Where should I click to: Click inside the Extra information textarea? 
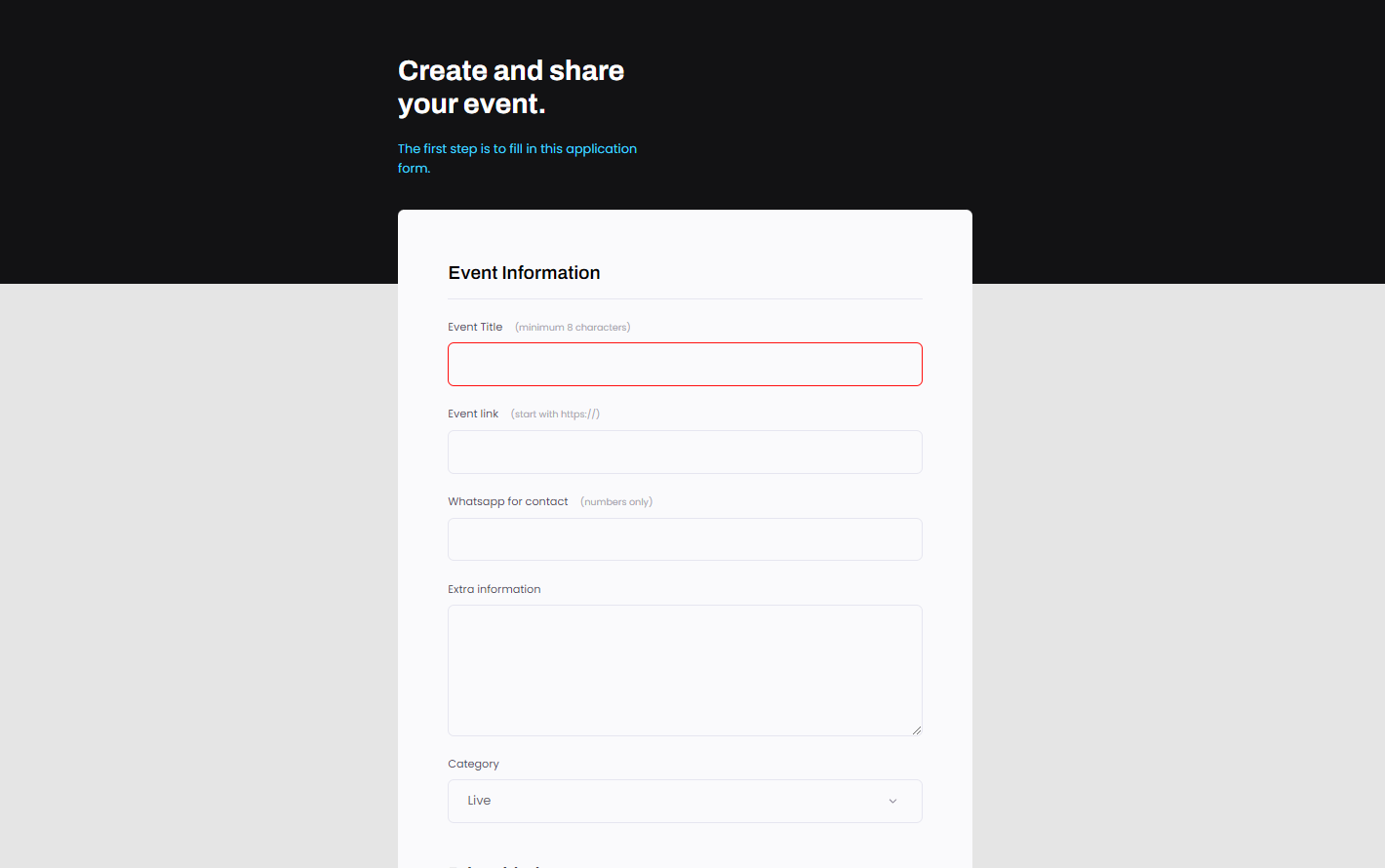pyautogui.click(x=683, y=670)
